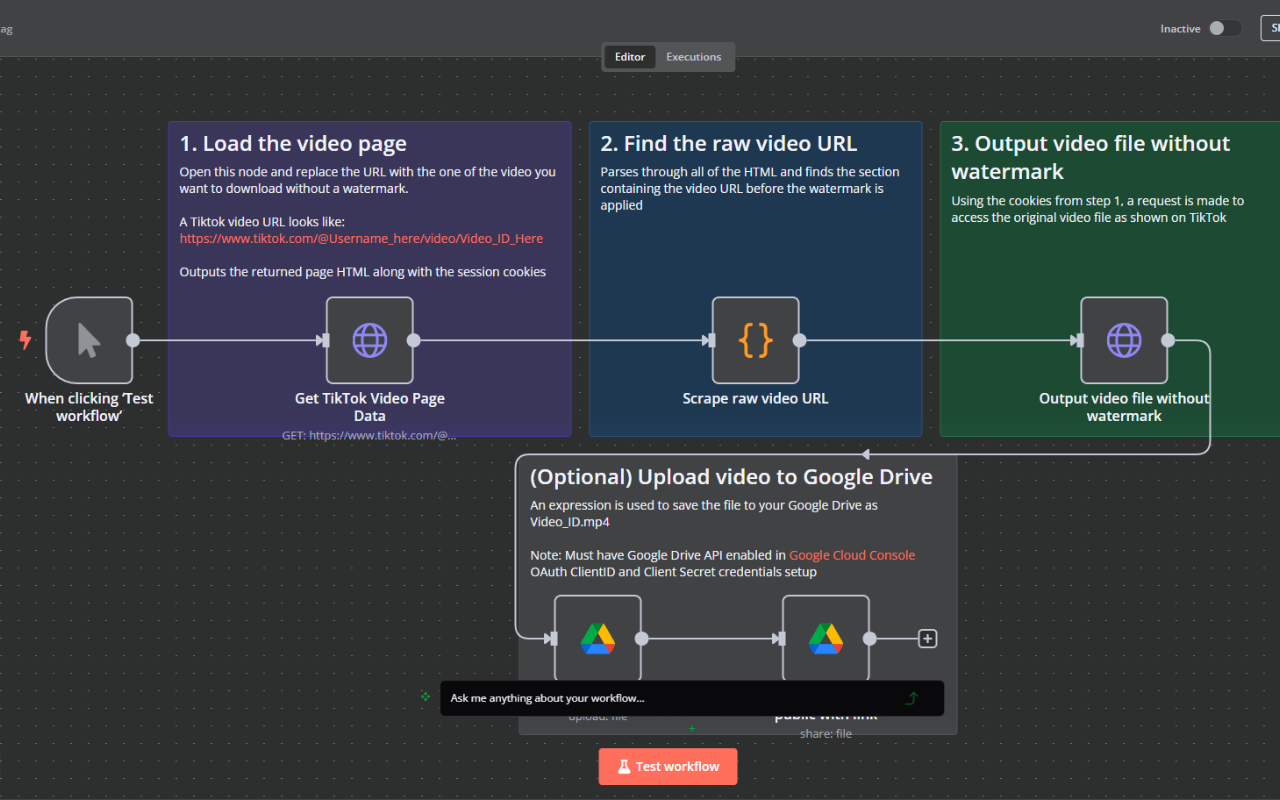Open the Scrape raw video URL code node

[x=755, y=340]
